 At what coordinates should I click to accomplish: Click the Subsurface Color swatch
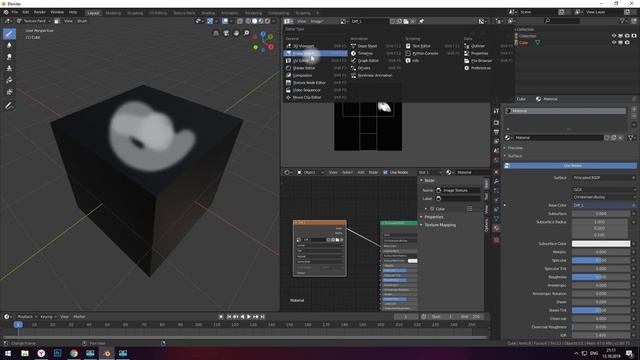click(601, 244)
